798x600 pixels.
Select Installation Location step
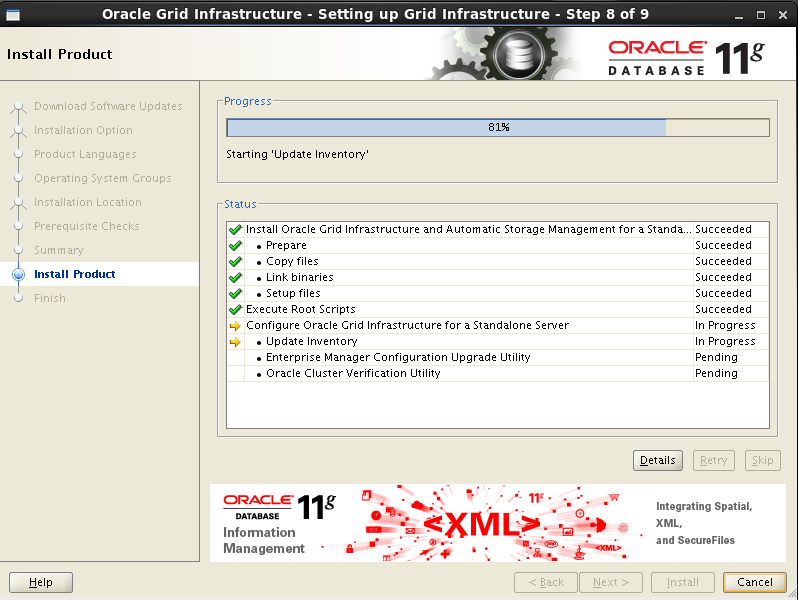point(88,202)
